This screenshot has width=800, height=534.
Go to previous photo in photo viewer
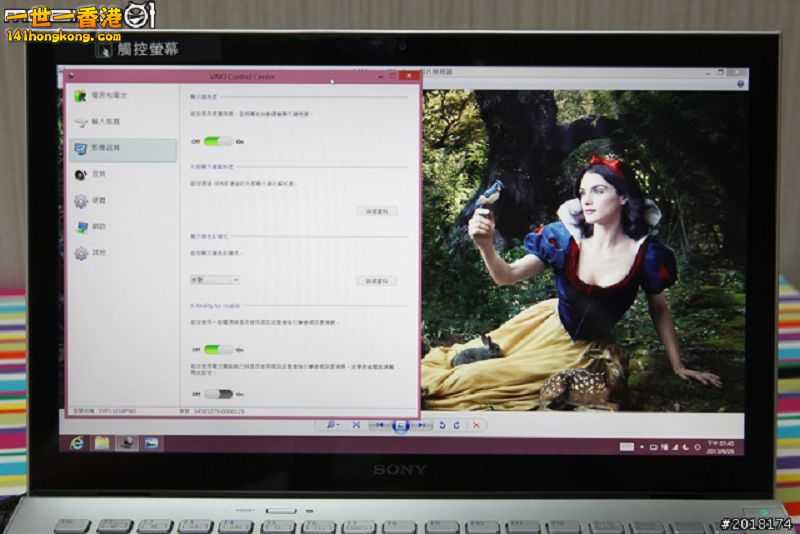coord(379,425)
